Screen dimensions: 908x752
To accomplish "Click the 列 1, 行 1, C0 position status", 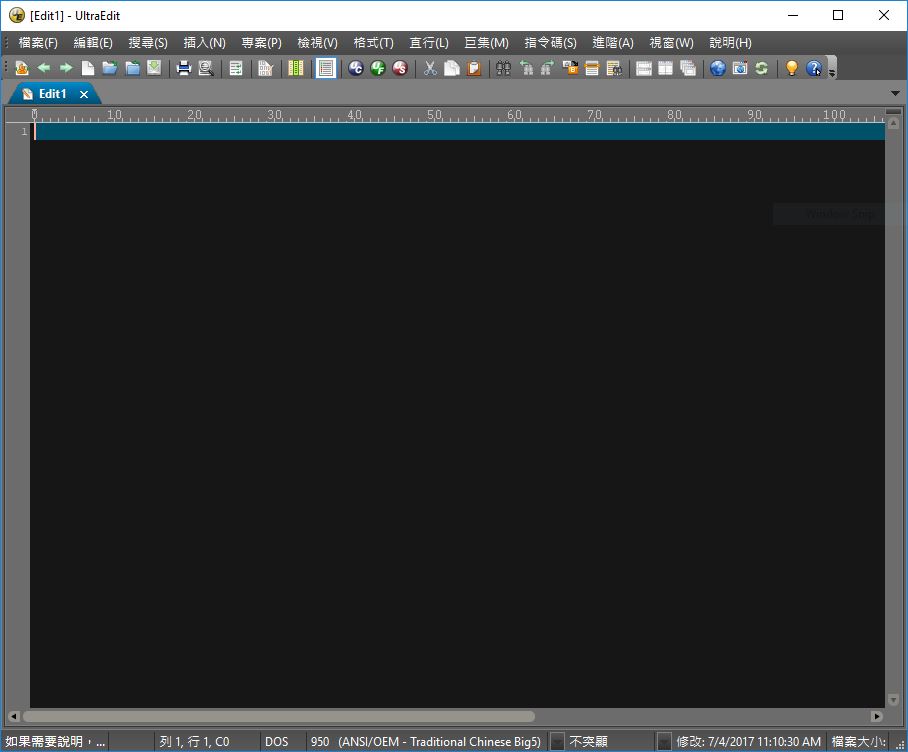I will [x=195, y=742].
